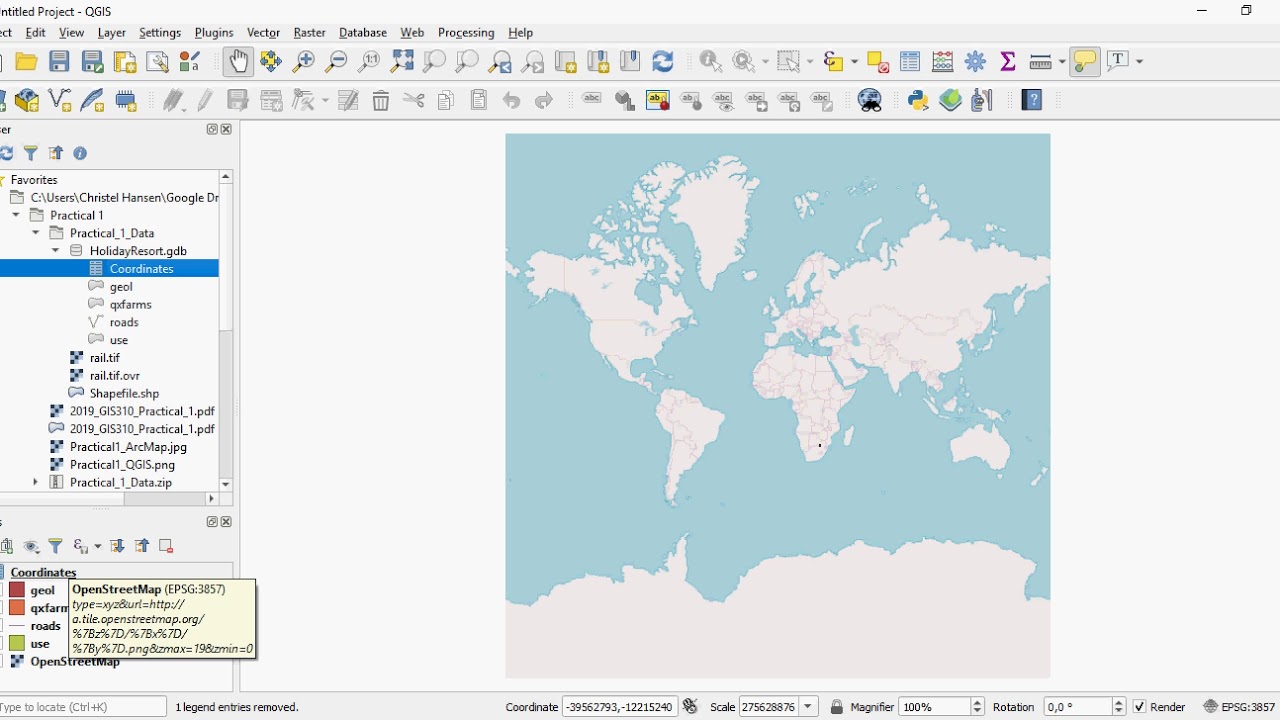Open the Processing Toolbox gear icon
The width and height of the screenshot is (1280, 720).
975,62
